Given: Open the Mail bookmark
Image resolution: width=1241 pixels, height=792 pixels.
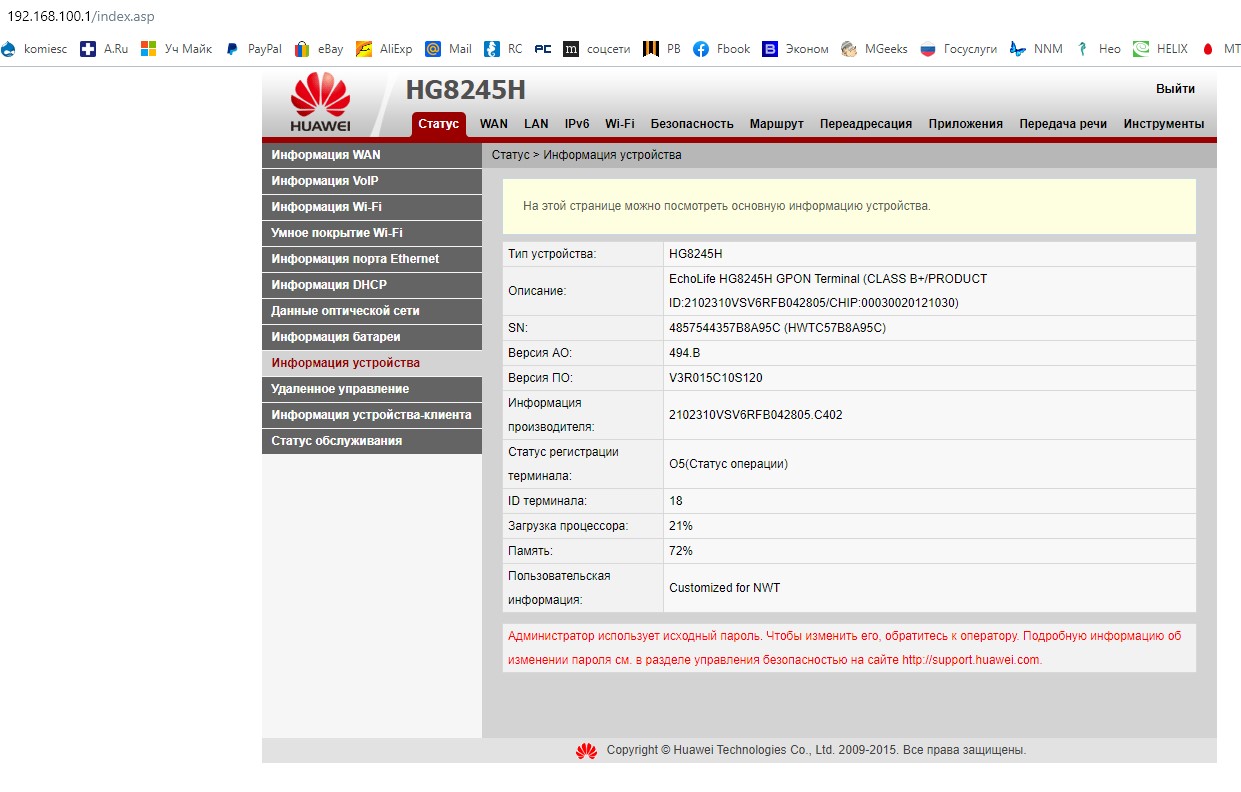Looking at the screenshot, I should click(x=448, y=48).
